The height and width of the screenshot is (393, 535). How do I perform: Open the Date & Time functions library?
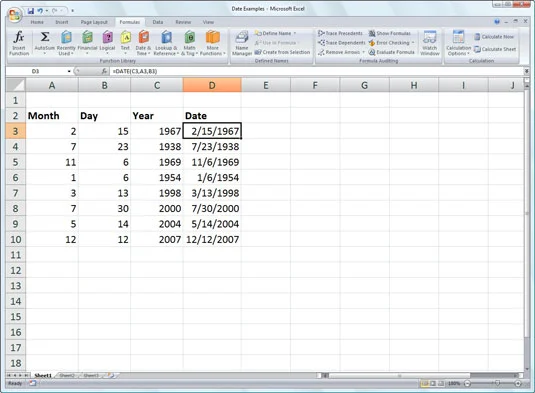point(143,43)
